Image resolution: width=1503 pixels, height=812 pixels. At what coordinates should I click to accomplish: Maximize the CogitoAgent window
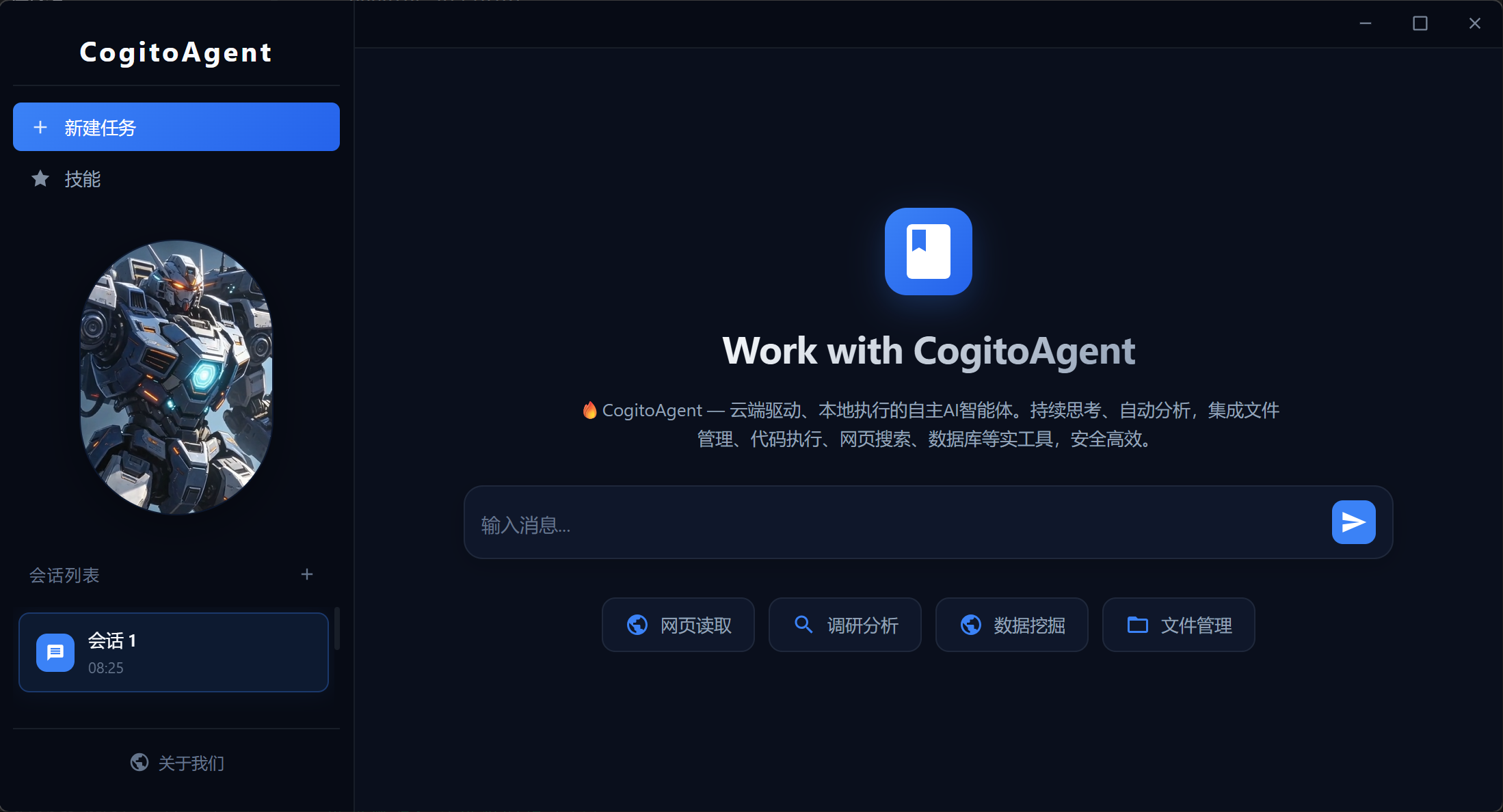tap(1420, 23)
